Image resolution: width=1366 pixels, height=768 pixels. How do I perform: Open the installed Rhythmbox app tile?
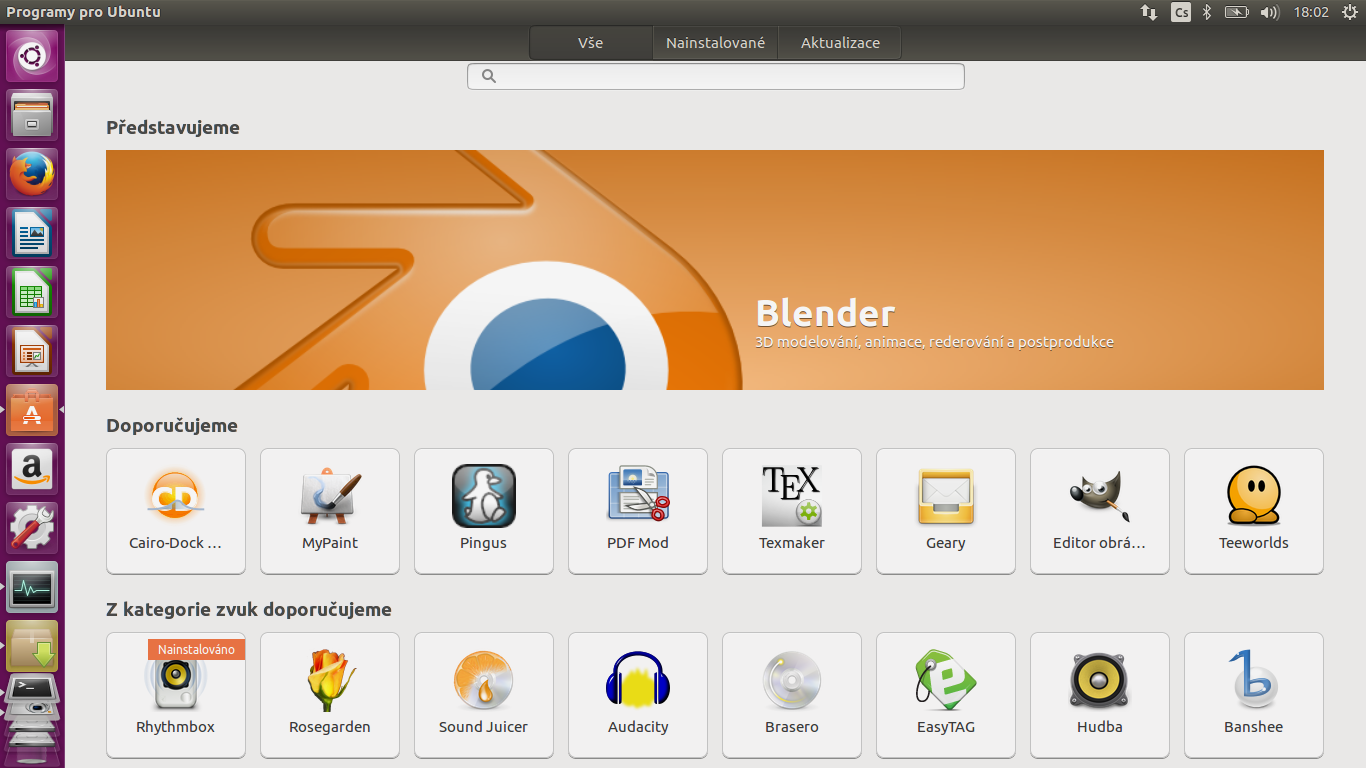tap(176, 695)
